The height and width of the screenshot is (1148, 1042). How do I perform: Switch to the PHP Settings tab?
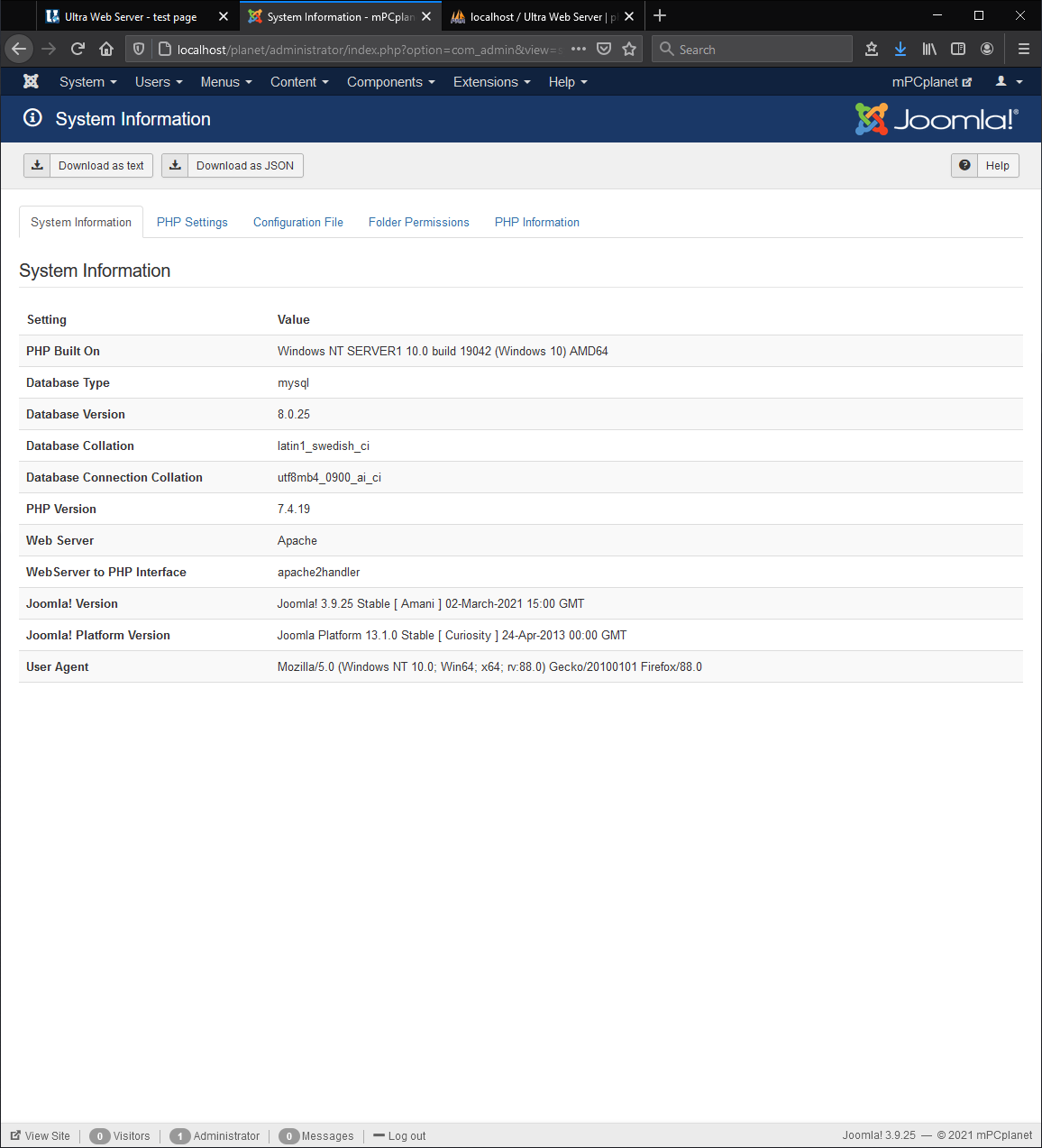pyautogui.click(x=192, y=222)
